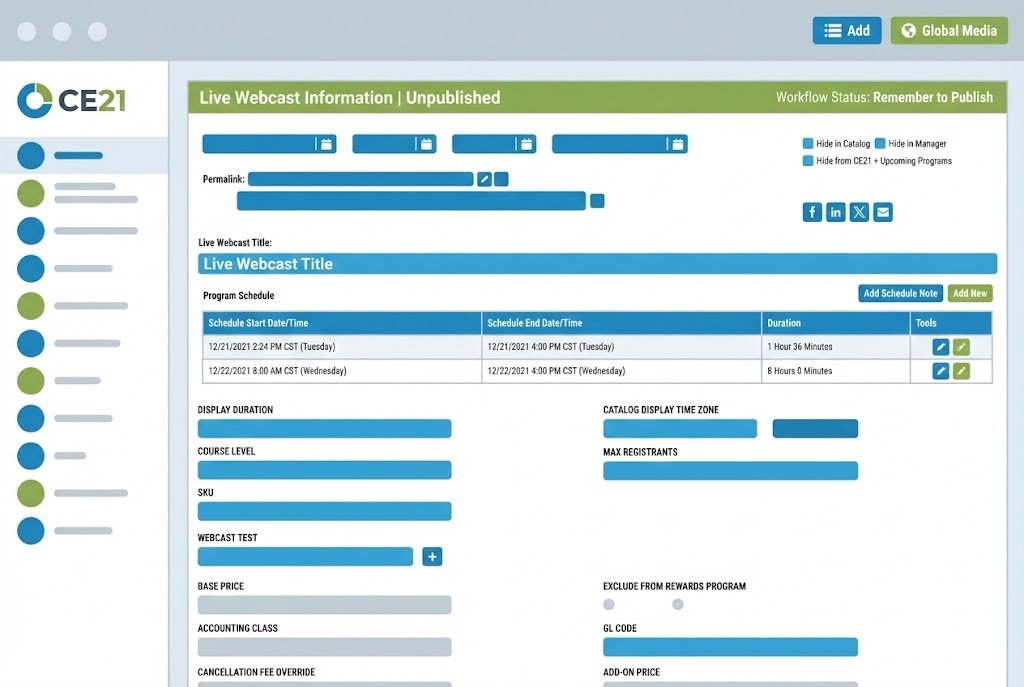1024x687 pixels.
Task: Share the webcast on Facebook
Action: [x=812, y=212]
